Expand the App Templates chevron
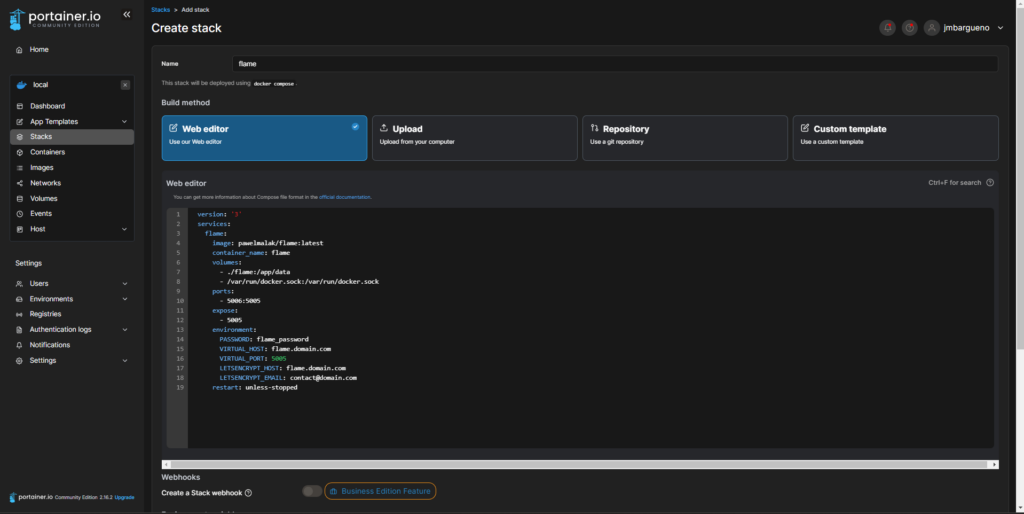 (x=124, y=121)
